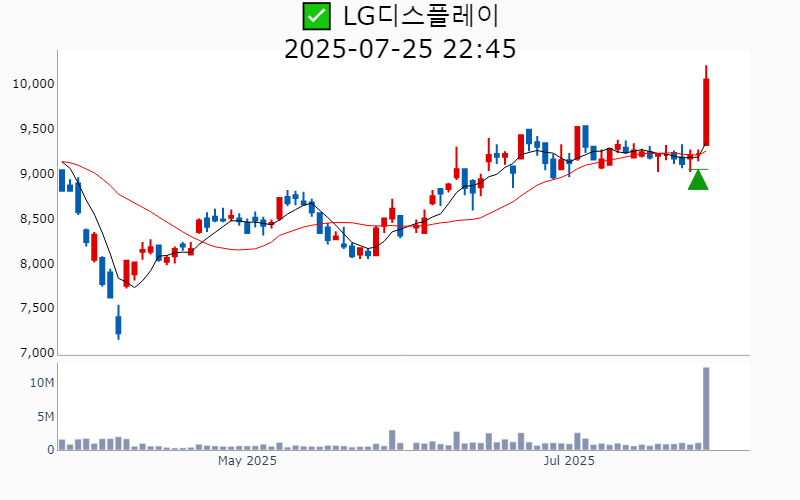Click the 8,500 price axis label
Viewport: 800px width, 500px height.
[37, 219]
